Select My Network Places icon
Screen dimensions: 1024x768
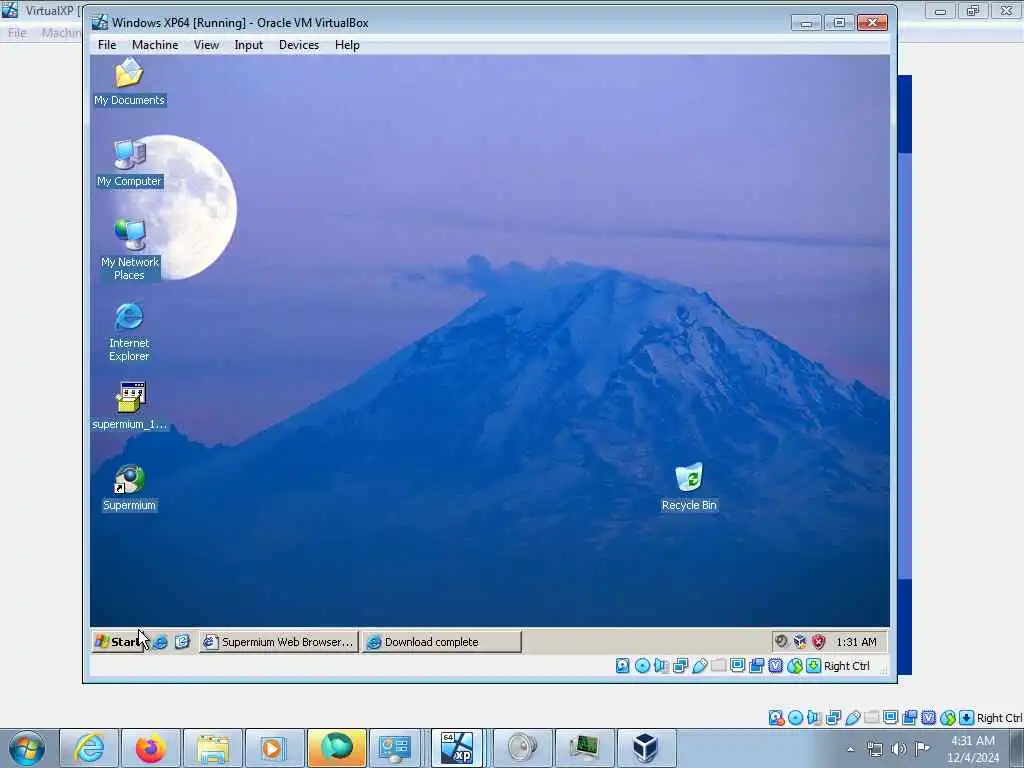(x=129, y=250)
